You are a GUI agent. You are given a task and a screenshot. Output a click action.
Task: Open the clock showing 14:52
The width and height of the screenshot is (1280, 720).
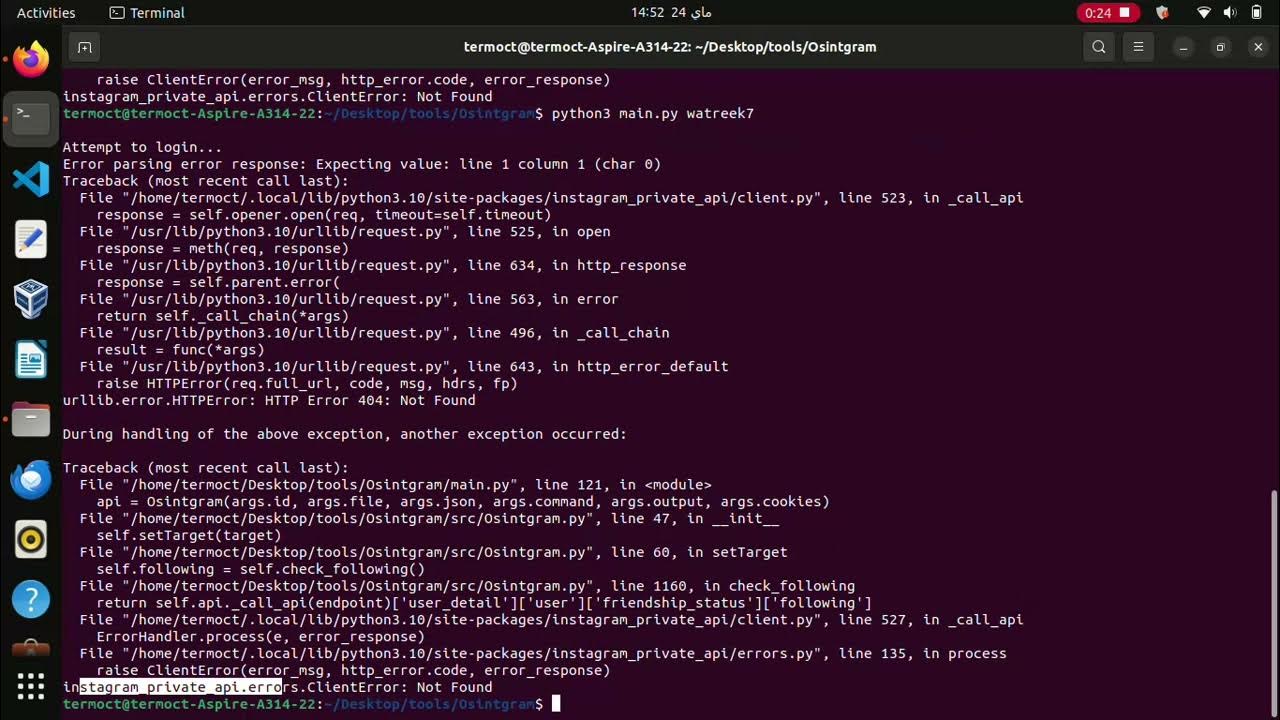tap(671, 13)
